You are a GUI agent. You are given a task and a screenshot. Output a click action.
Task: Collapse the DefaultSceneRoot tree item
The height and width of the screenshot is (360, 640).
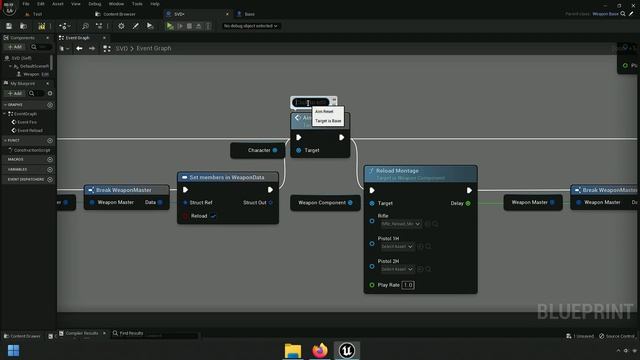[11, 66]
